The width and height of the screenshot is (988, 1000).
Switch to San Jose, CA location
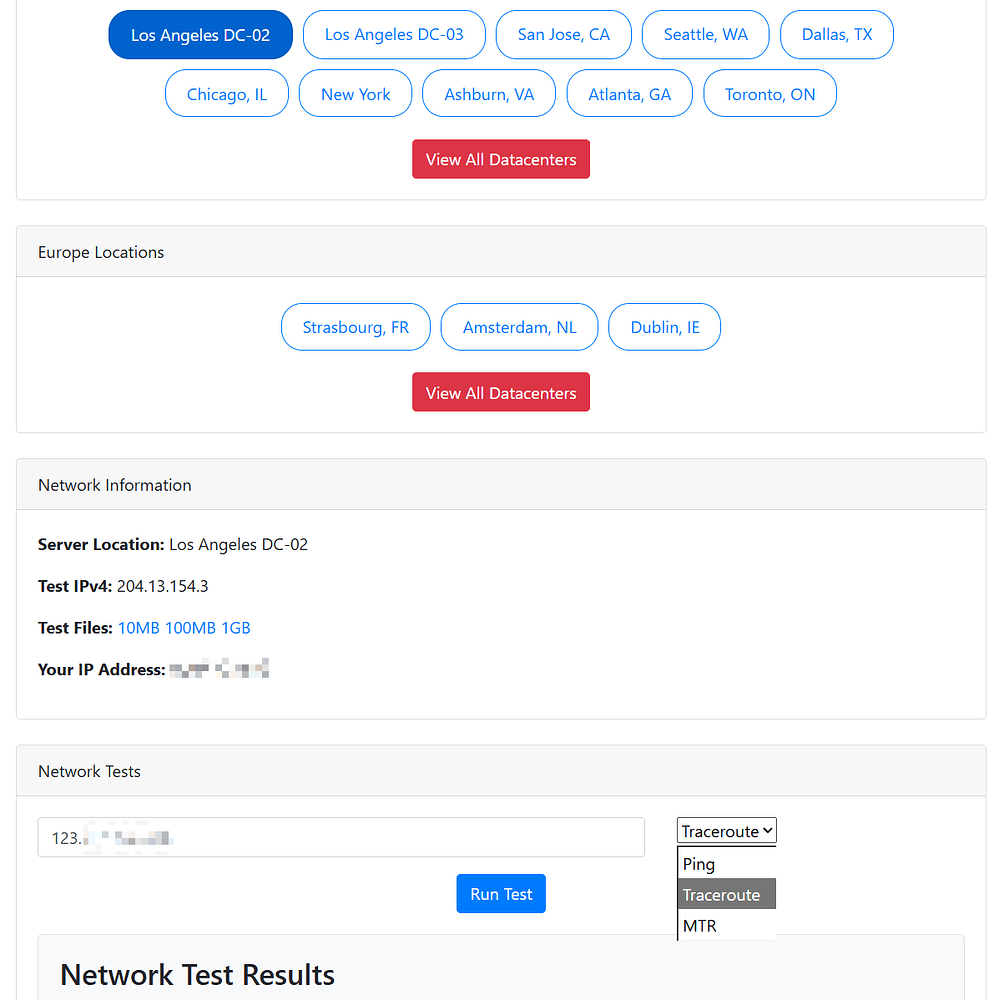(563, 35)
